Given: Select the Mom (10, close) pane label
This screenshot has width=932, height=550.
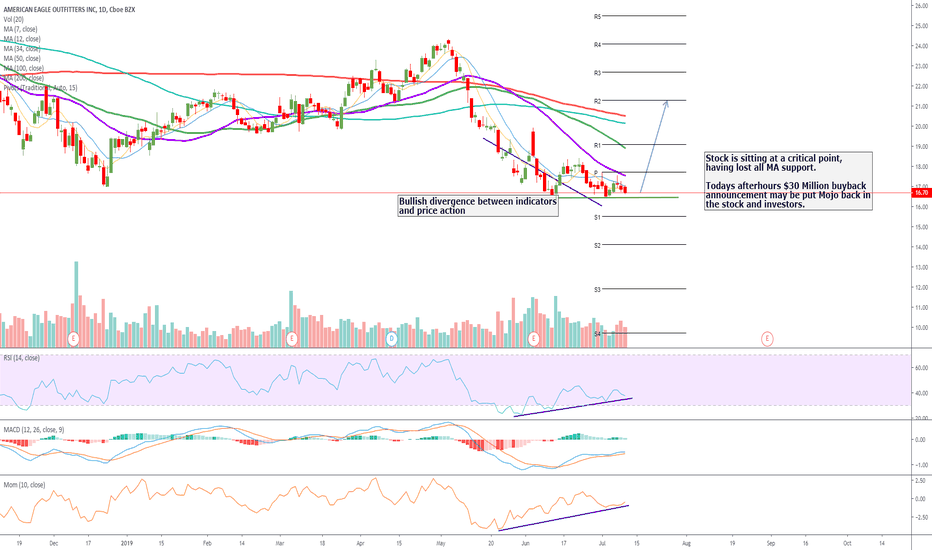Looking at the screenshot, I should click(x=24, y=485).
